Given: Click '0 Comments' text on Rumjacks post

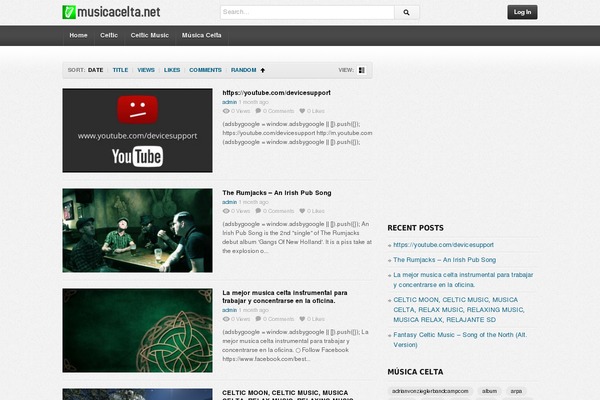Looking at the screenshot, I should (279, 211).
